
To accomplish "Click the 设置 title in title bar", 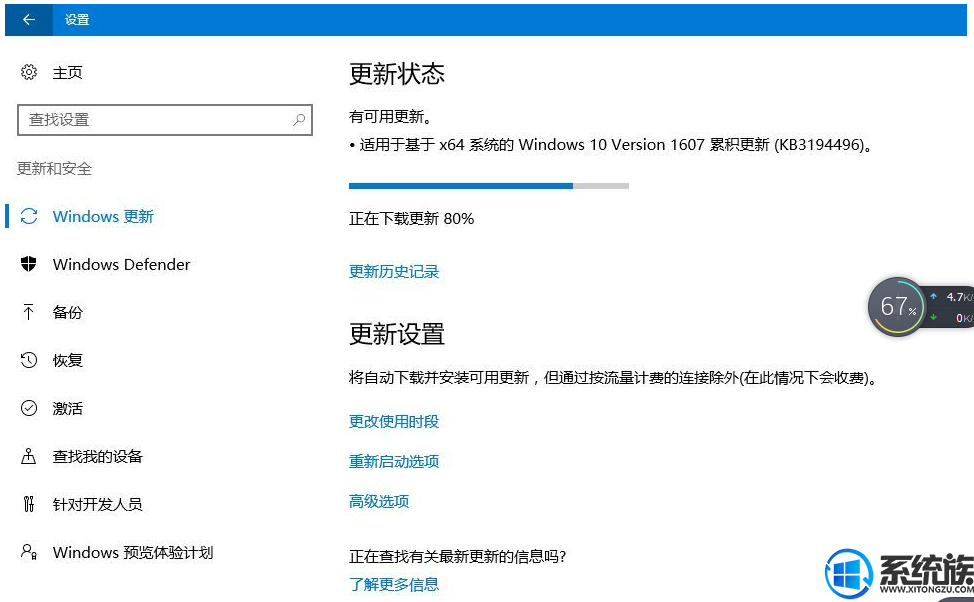I will click(77, 20).
